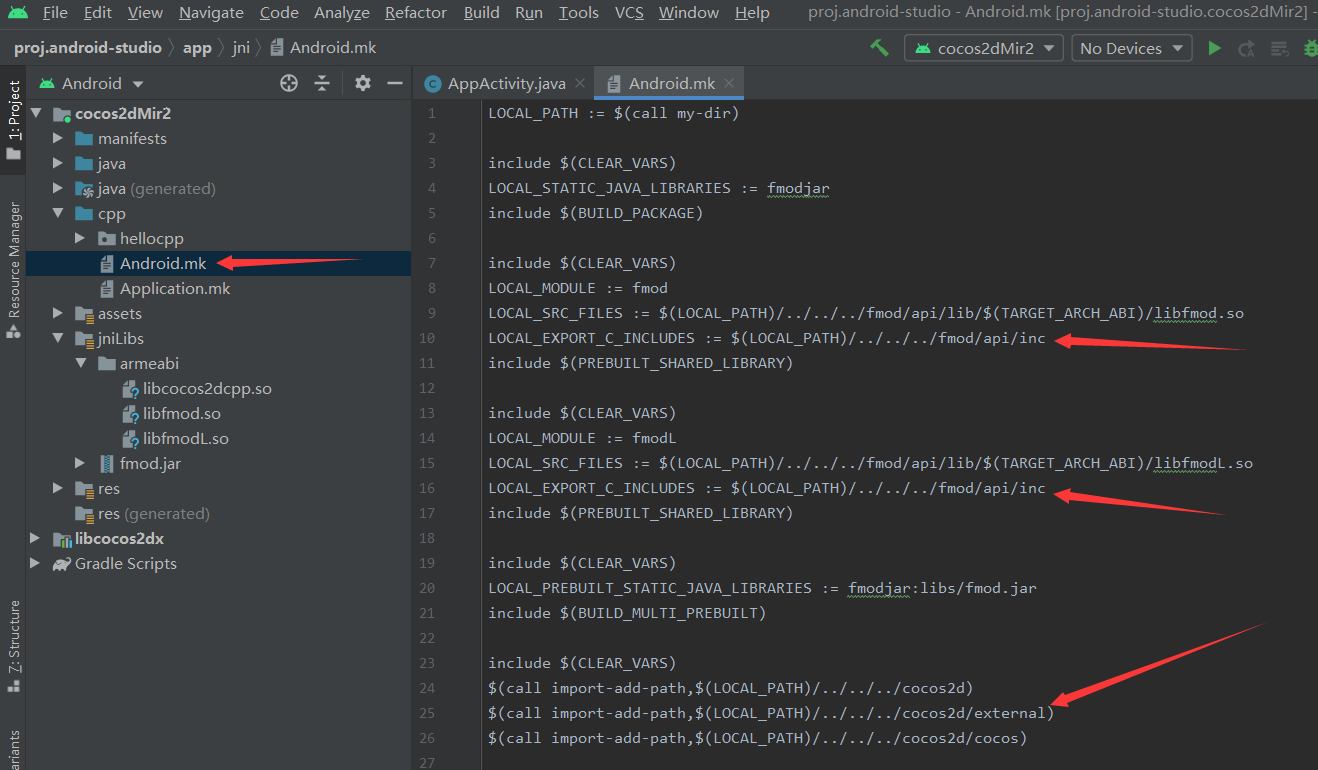Screen dimensions: 1318x770
Task: Click the java (generated) folder icon
Action: tap(85, 189)
